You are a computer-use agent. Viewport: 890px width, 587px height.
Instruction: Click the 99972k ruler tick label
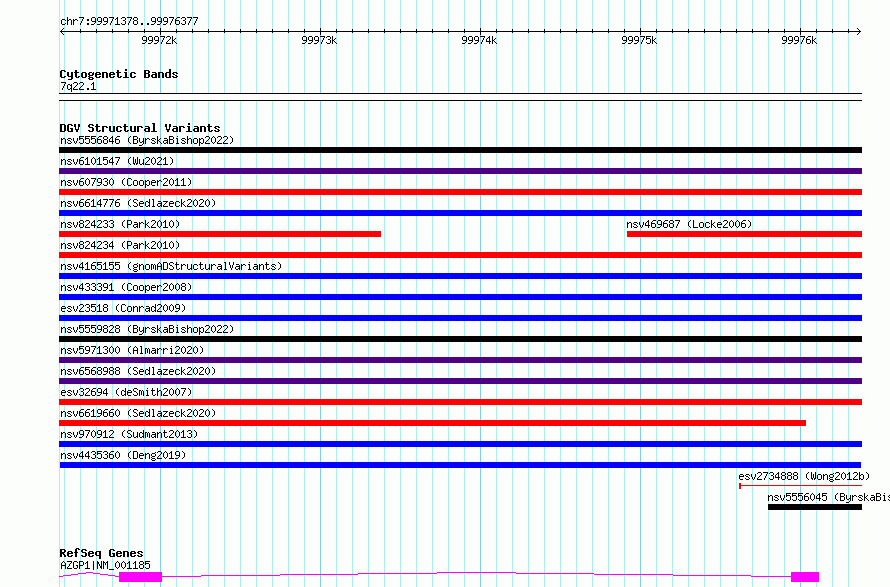pos(159,40)
